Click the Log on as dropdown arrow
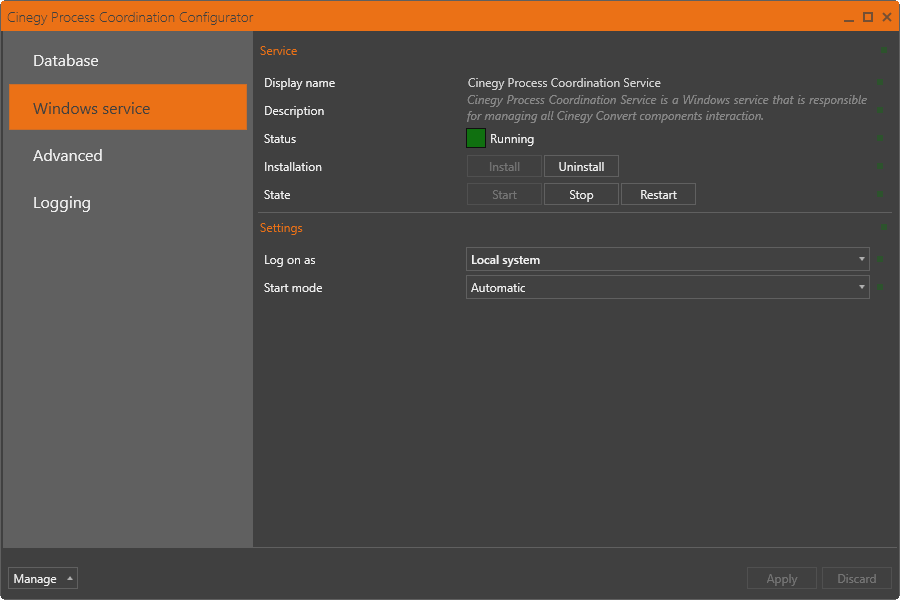 coord(862,260)
